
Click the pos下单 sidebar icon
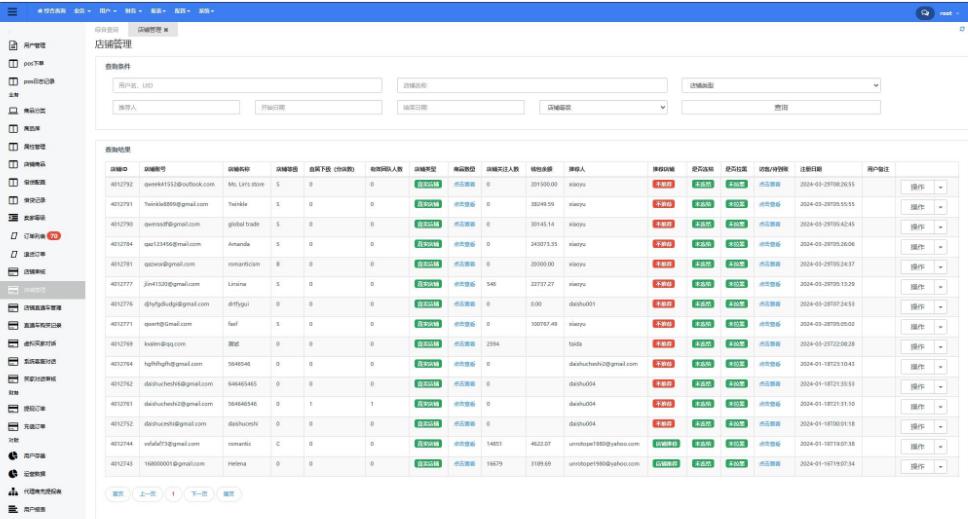click(13, 63)
